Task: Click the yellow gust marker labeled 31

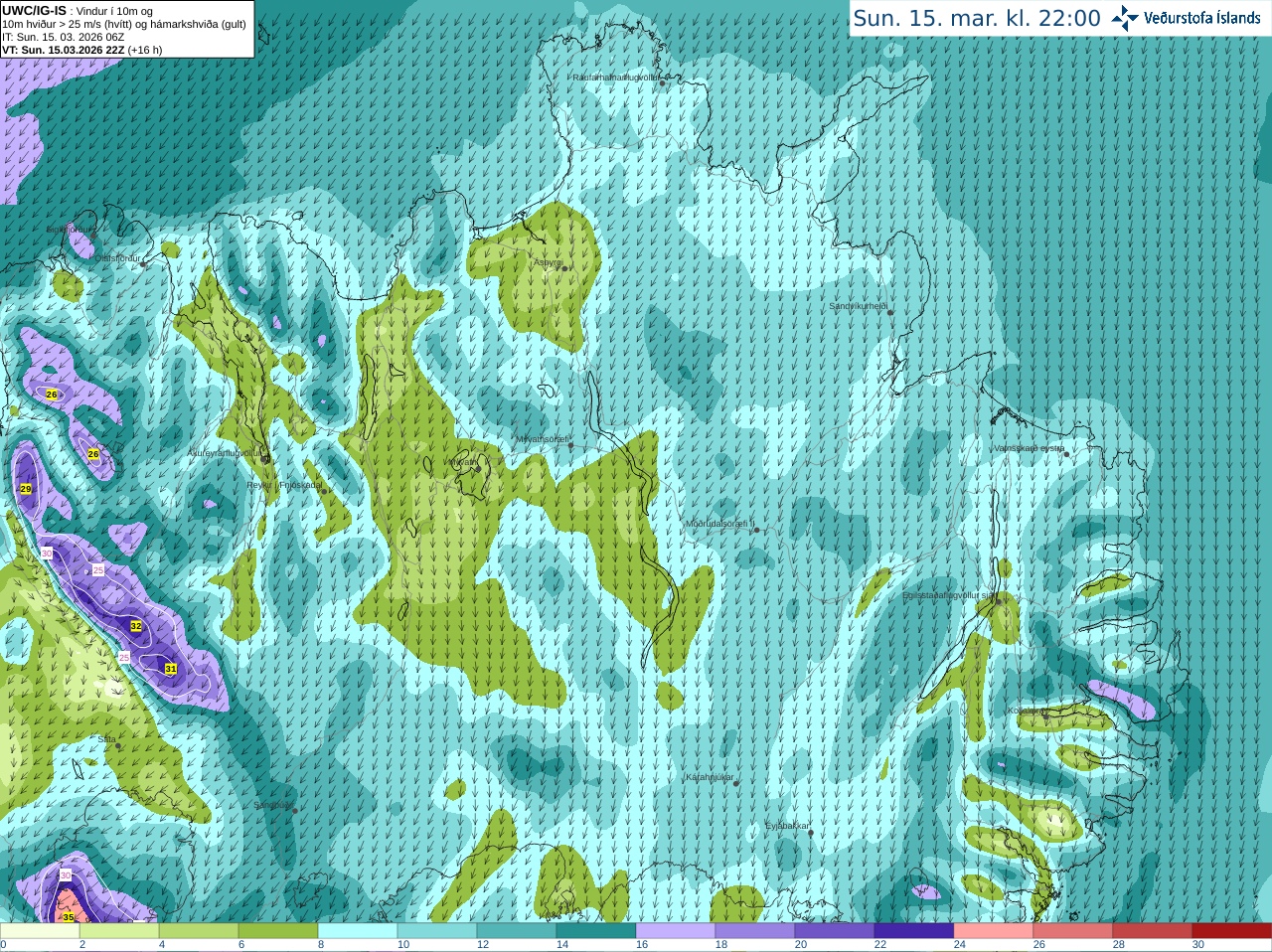Action: (x=171, y=669)
